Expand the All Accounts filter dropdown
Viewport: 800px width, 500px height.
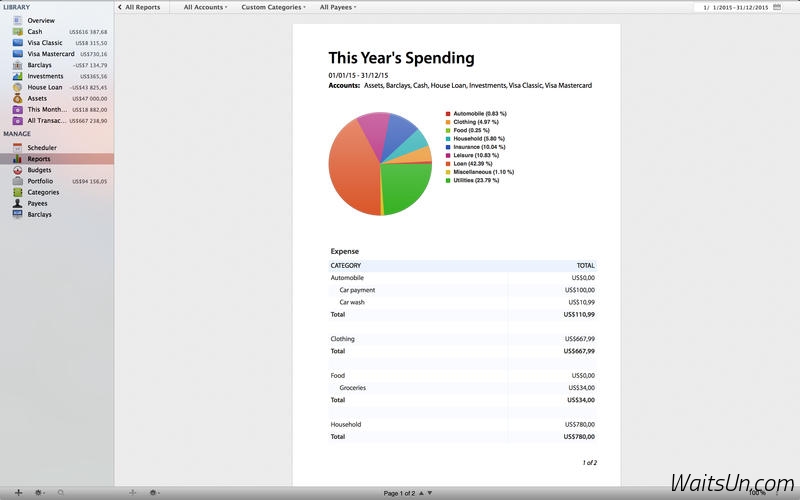pyautogui.click(x=205, y=7)
